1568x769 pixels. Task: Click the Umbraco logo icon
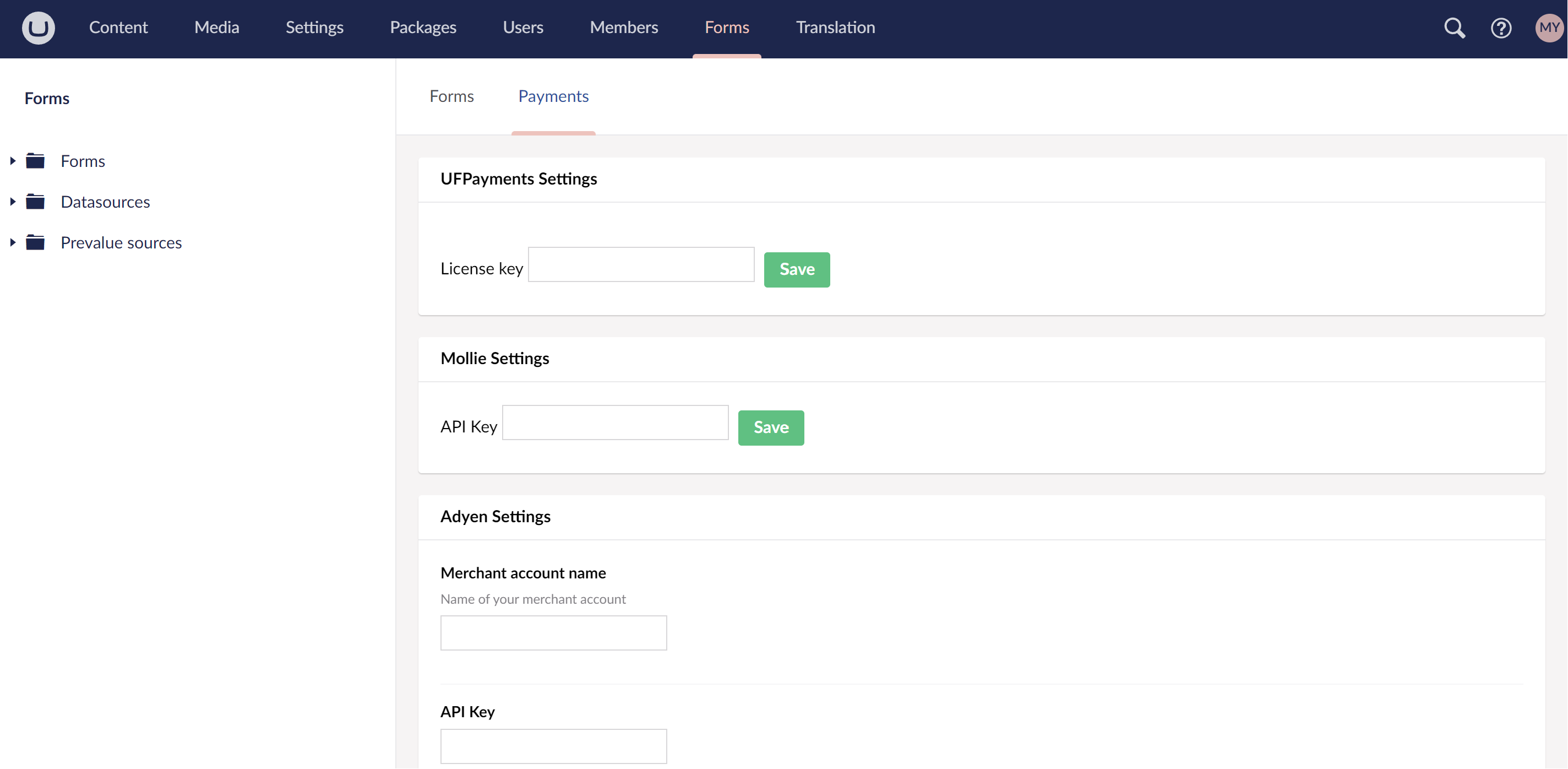[39, 28]
